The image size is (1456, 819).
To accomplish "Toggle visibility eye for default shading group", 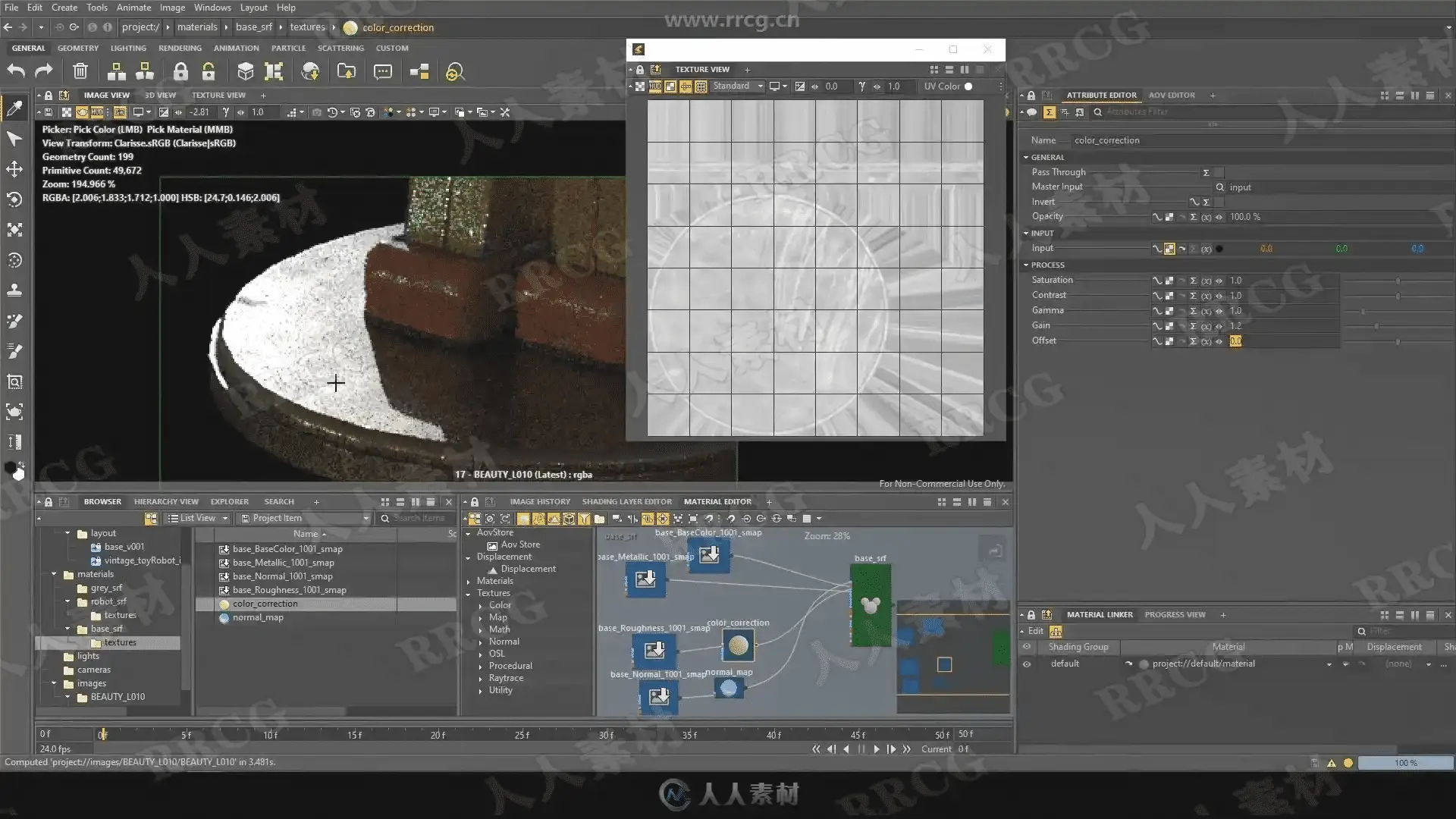I will point(1027,664).
